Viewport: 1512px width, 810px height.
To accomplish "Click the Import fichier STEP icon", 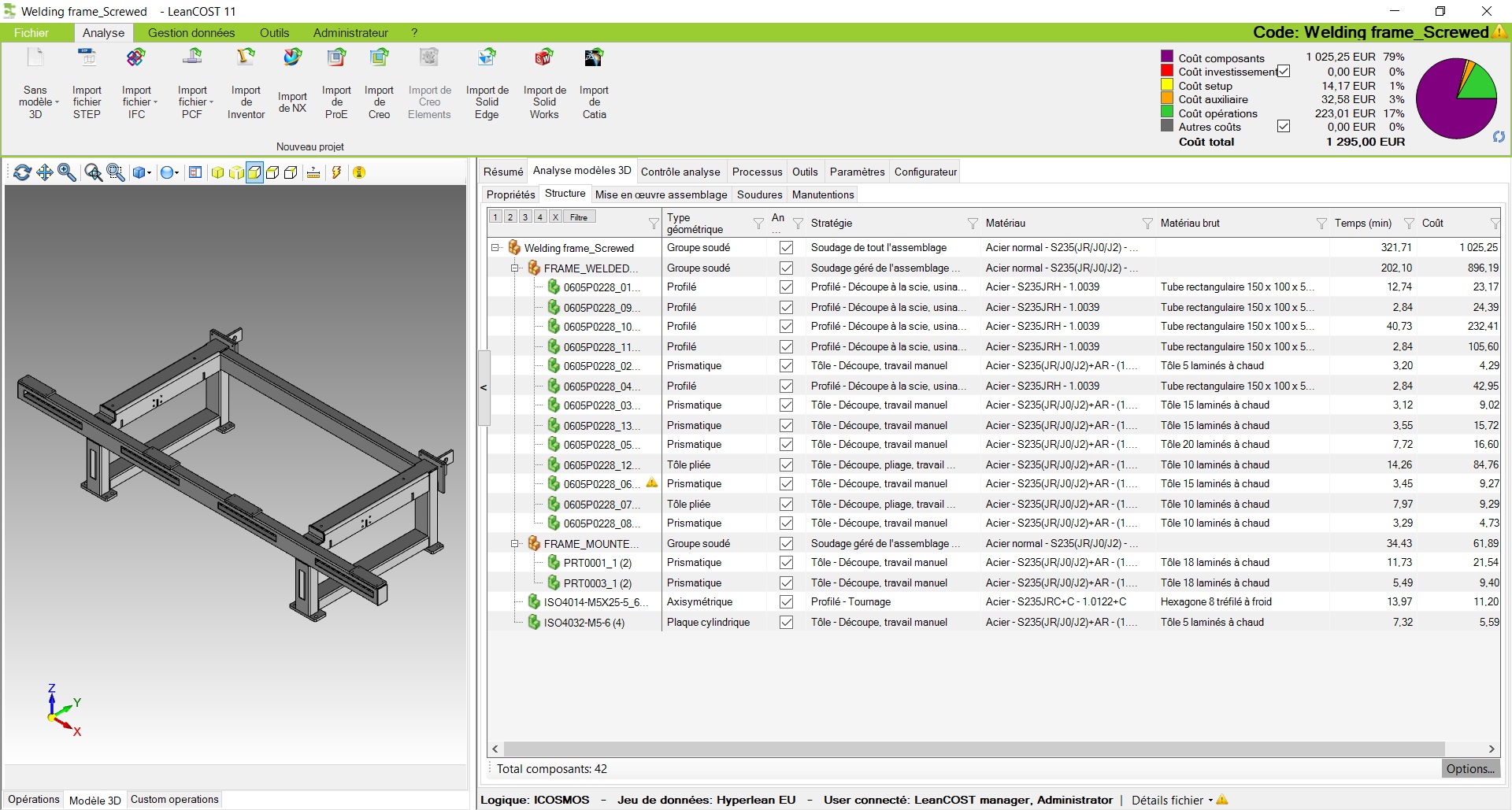I will click(x=87, y=57).
